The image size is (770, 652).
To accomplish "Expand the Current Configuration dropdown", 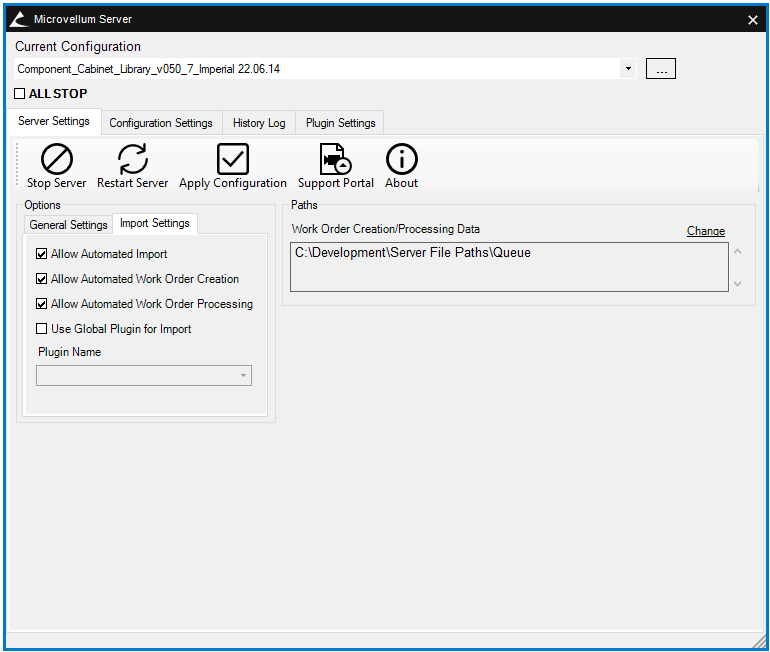I will tap(627, 69).
